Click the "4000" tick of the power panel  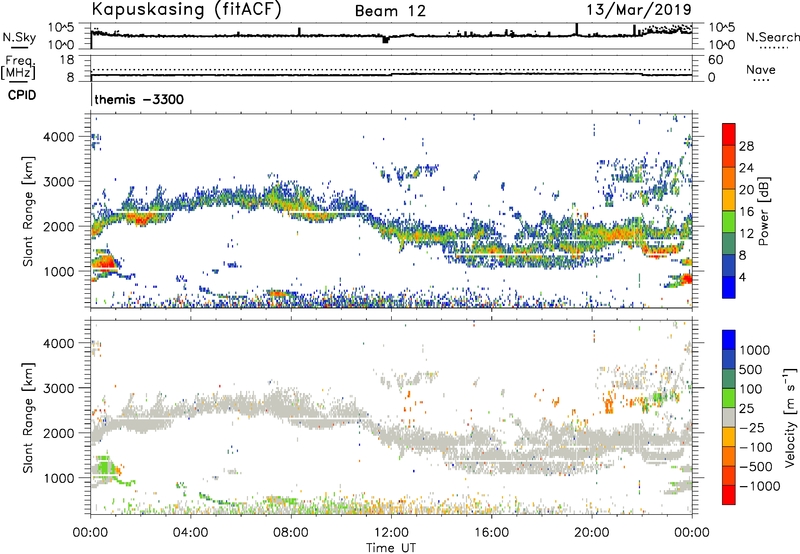click(58, 137)
